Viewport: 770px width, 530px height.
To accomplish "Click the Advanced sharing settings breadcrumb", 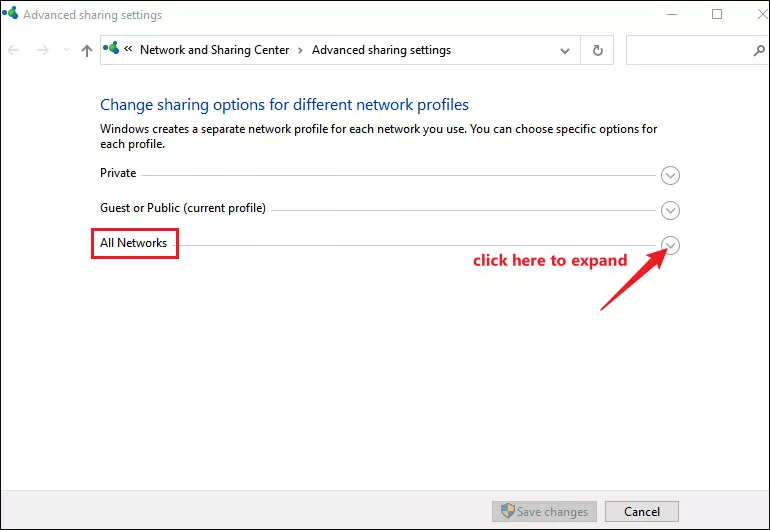I will [381, 50].
